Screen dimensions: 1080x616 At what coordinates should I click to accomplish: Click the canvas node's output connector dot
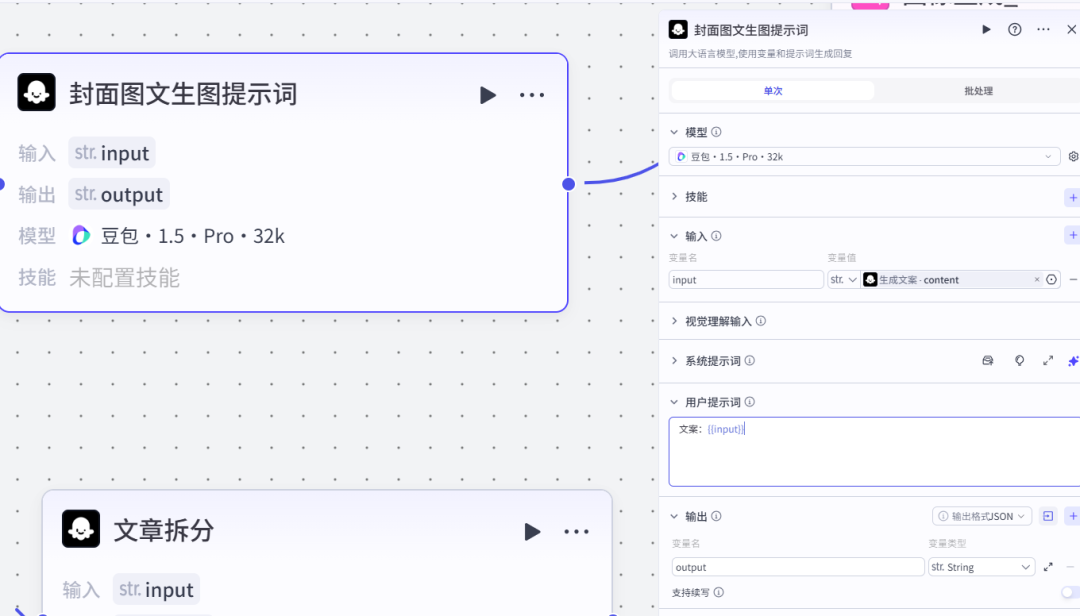[568, 184]
